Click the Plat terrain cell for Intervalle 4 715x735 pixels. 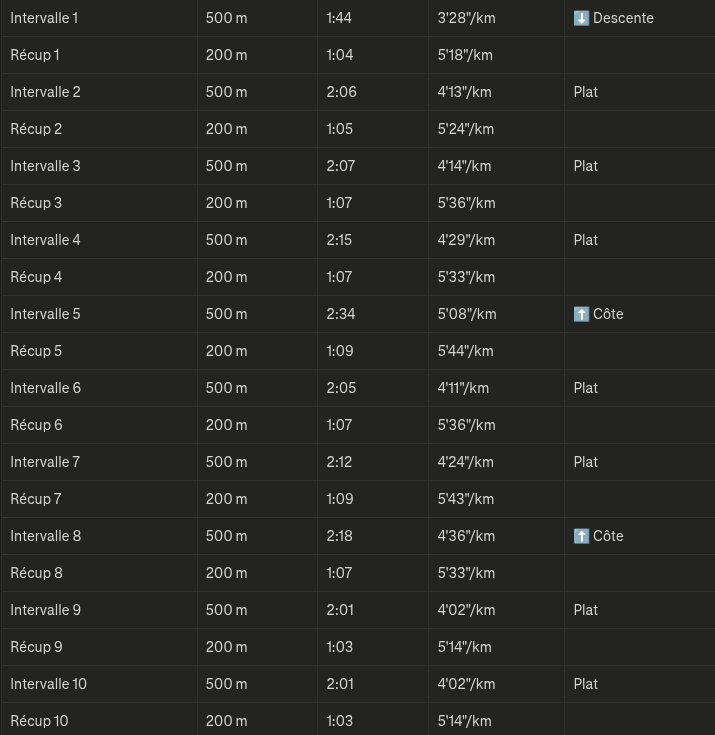click(x=586, y=240)
